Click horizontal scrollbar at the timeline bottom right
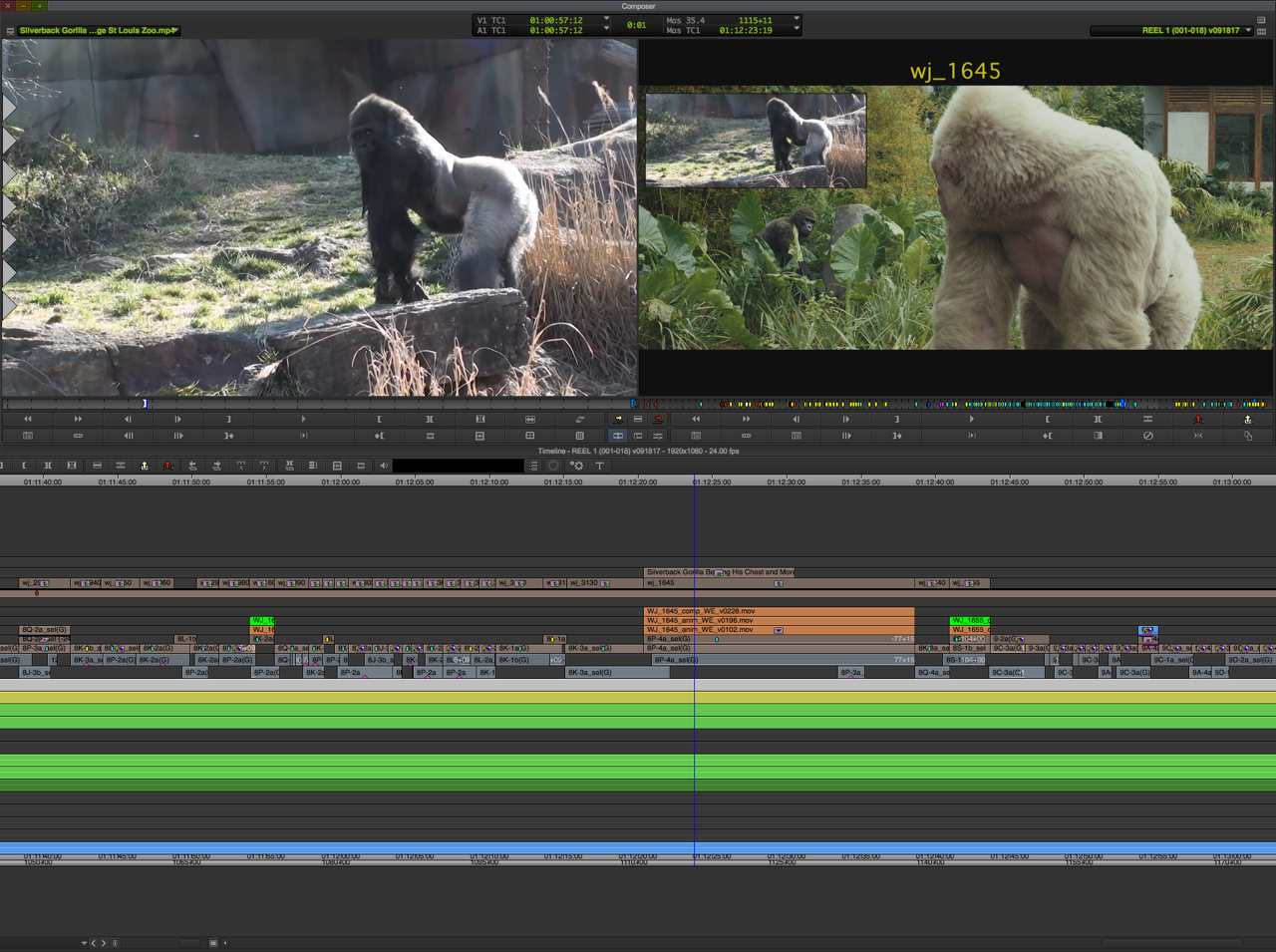The height and width of the screenshot is (952, 1276). 1171,943
